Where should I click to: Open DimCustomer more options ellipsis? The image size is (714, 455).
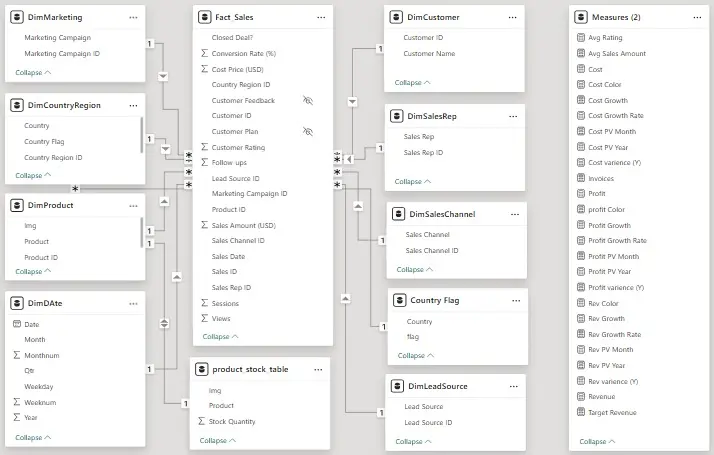tap(512, 17)
